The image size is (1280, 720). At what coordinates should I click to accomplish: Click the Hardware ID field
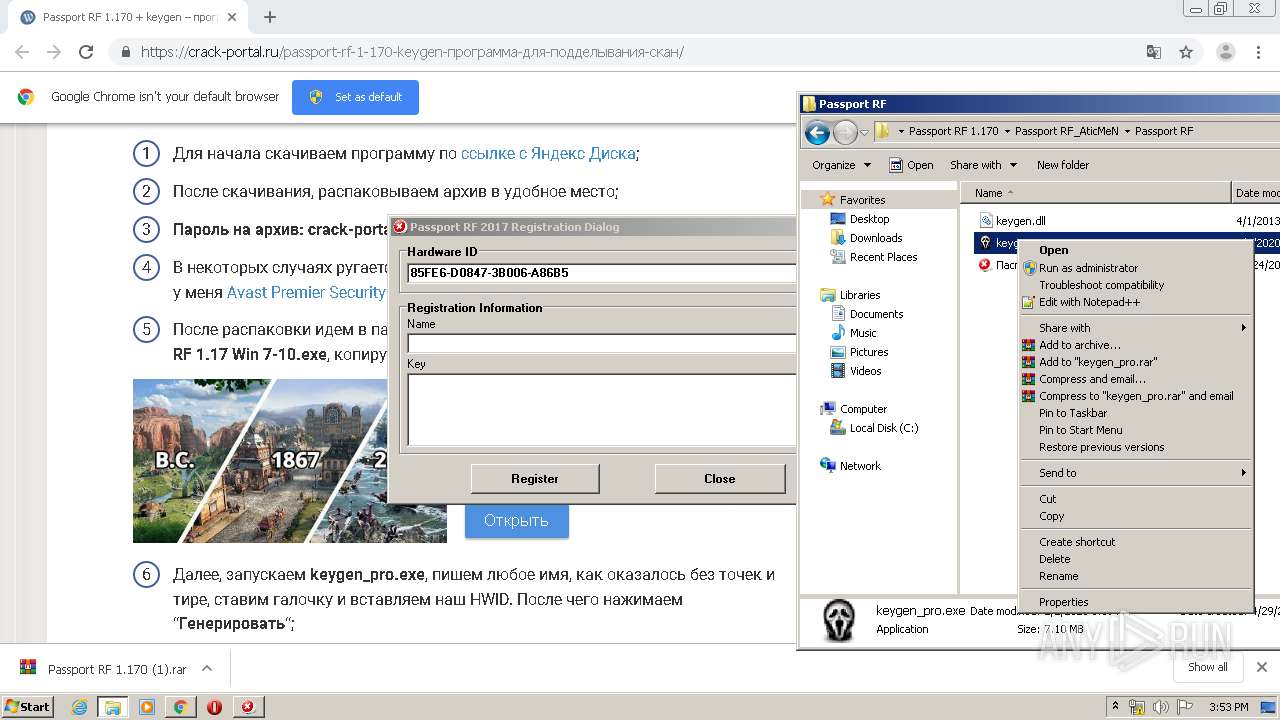[602, 272]
